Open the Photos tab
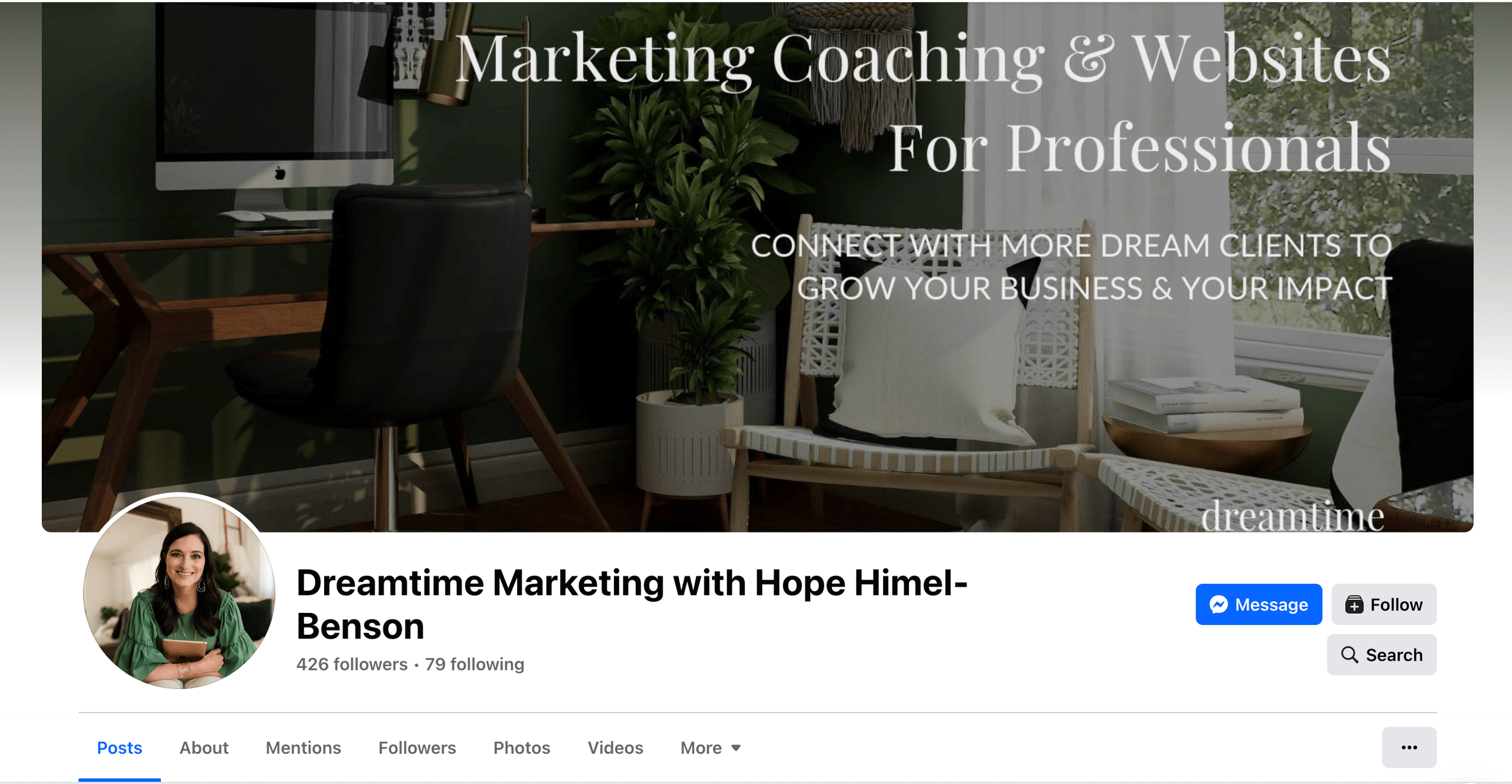1512x784 pixels. click(x=521, y=748)
